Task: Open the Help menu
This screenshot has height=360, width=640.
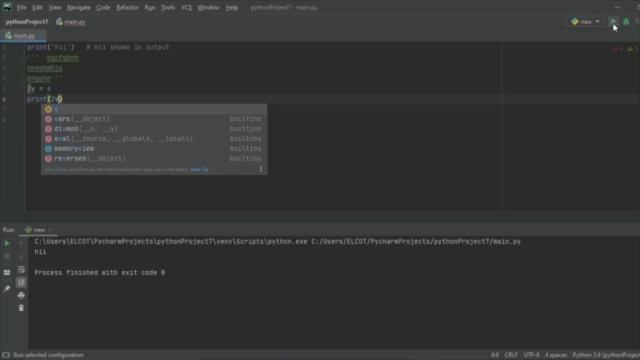Action: coord(232,7)
